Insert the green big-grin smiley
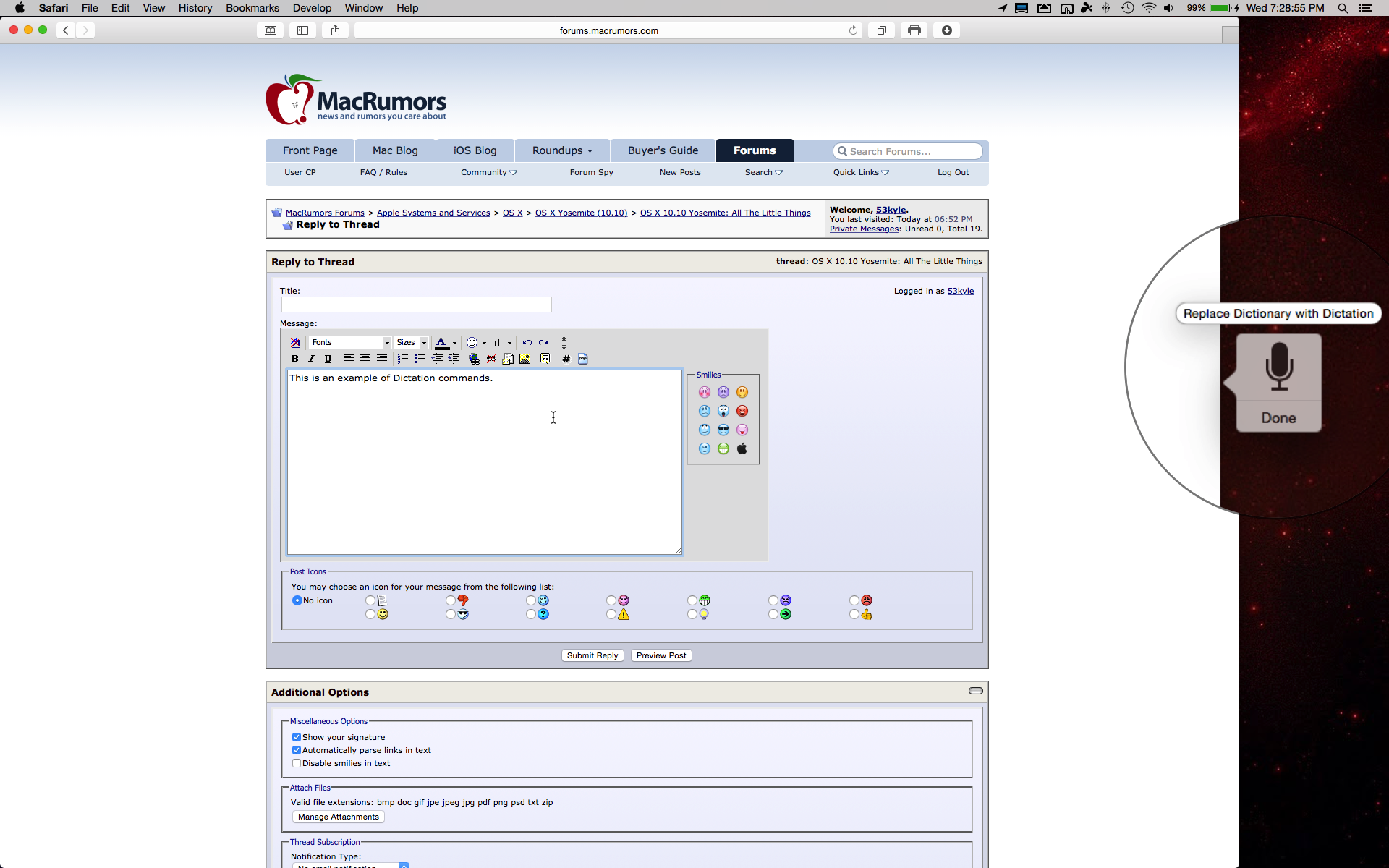This screenshot has width=1389, height=868. [723, 448]
